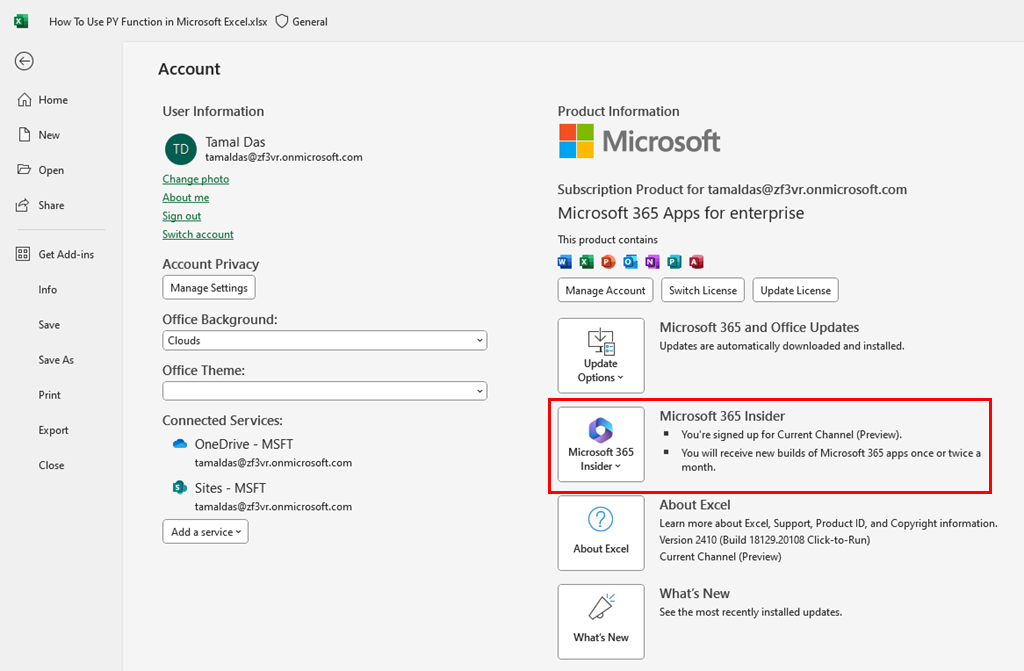Click the Word app icon under This product contains

pos(565,262)
